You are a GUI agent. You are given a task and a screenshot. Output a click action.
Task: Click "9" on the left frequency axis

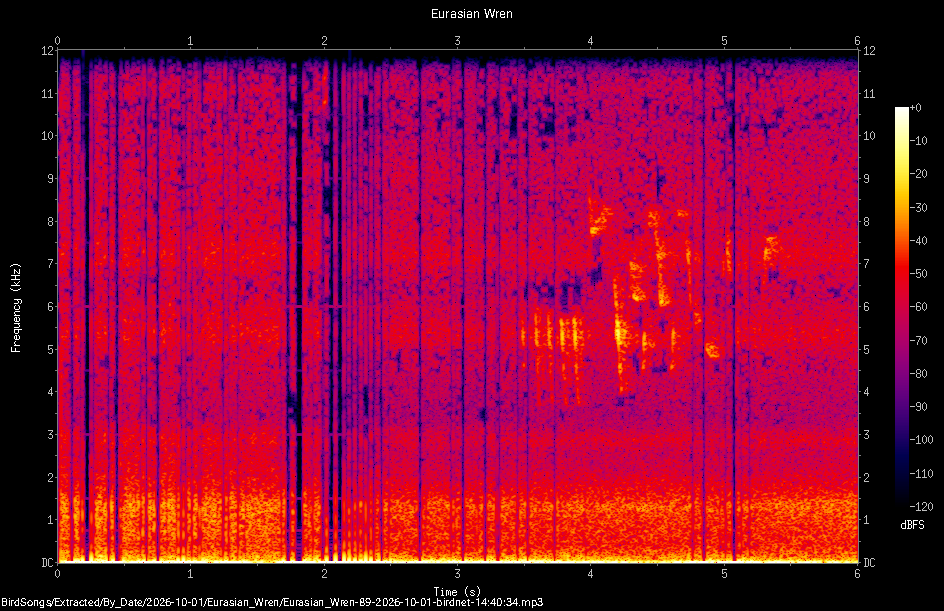tap(51, 179)
